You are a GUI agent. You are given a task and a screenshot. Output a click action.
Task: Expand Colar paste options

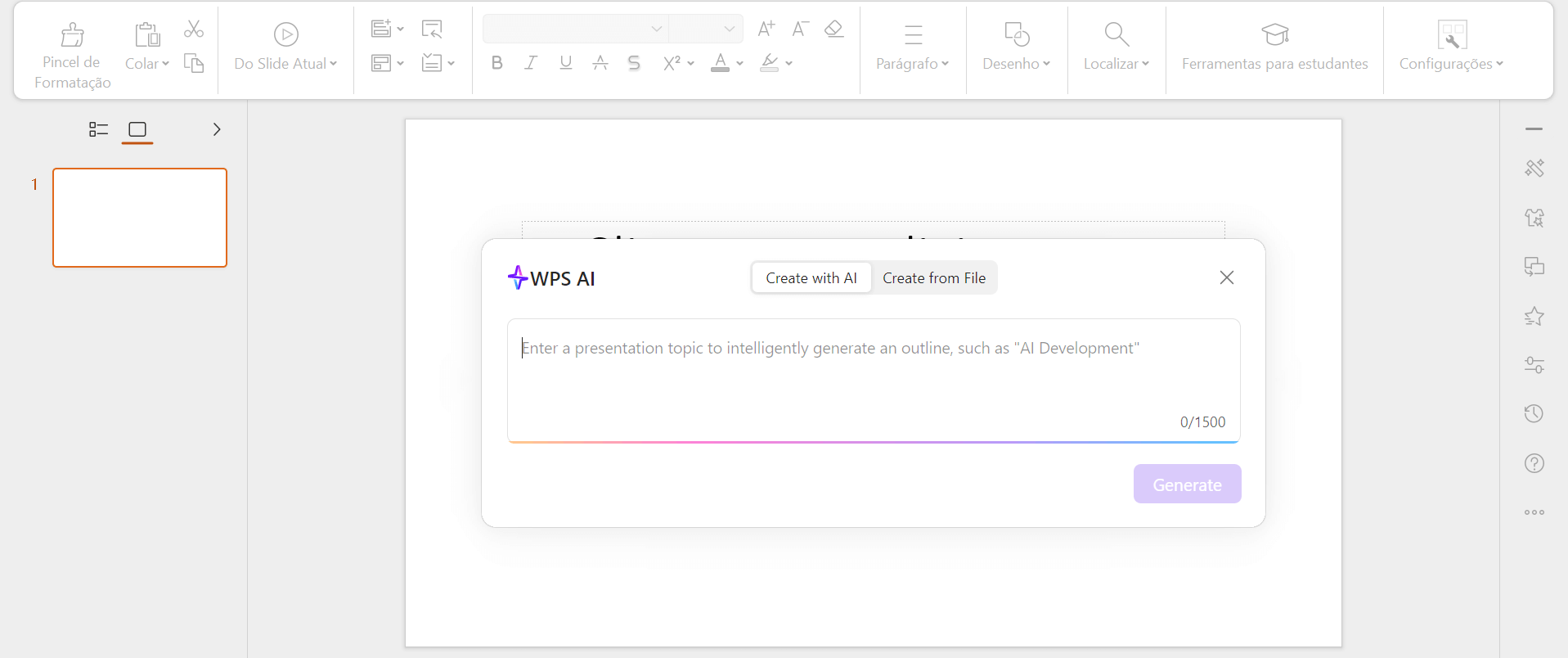click(165, 64)
